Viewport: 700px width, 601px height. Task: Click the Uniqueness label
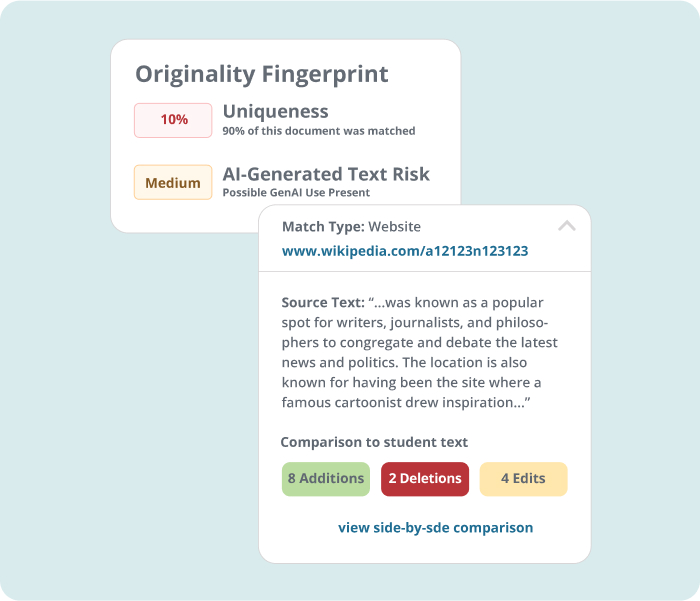pyautogui.click(x=275, y=112)
